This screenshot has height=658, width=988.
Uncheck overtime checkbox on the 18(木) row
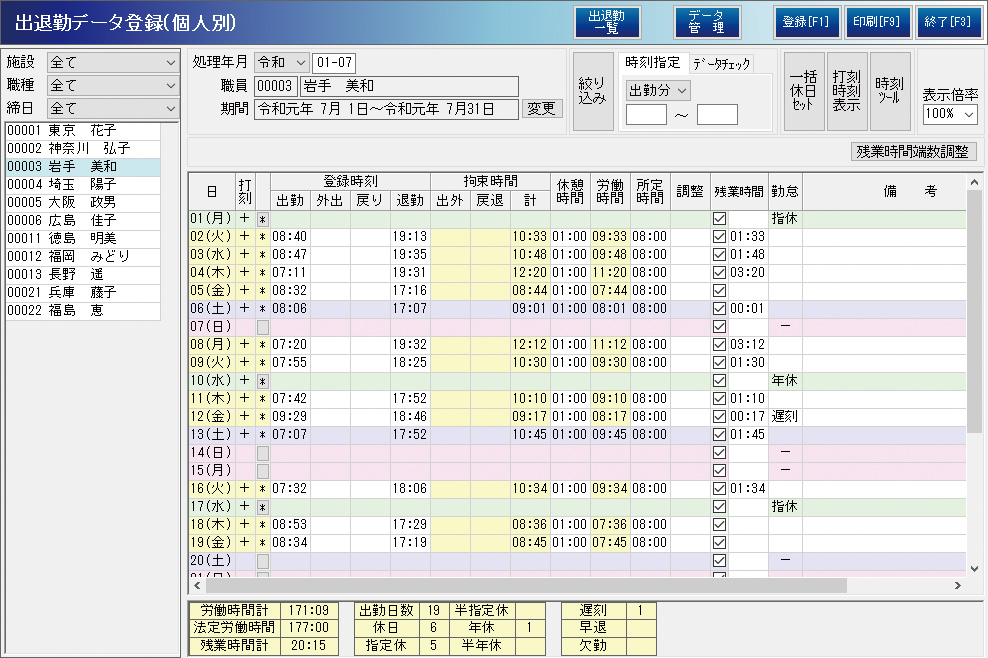(x=719, y=525)
